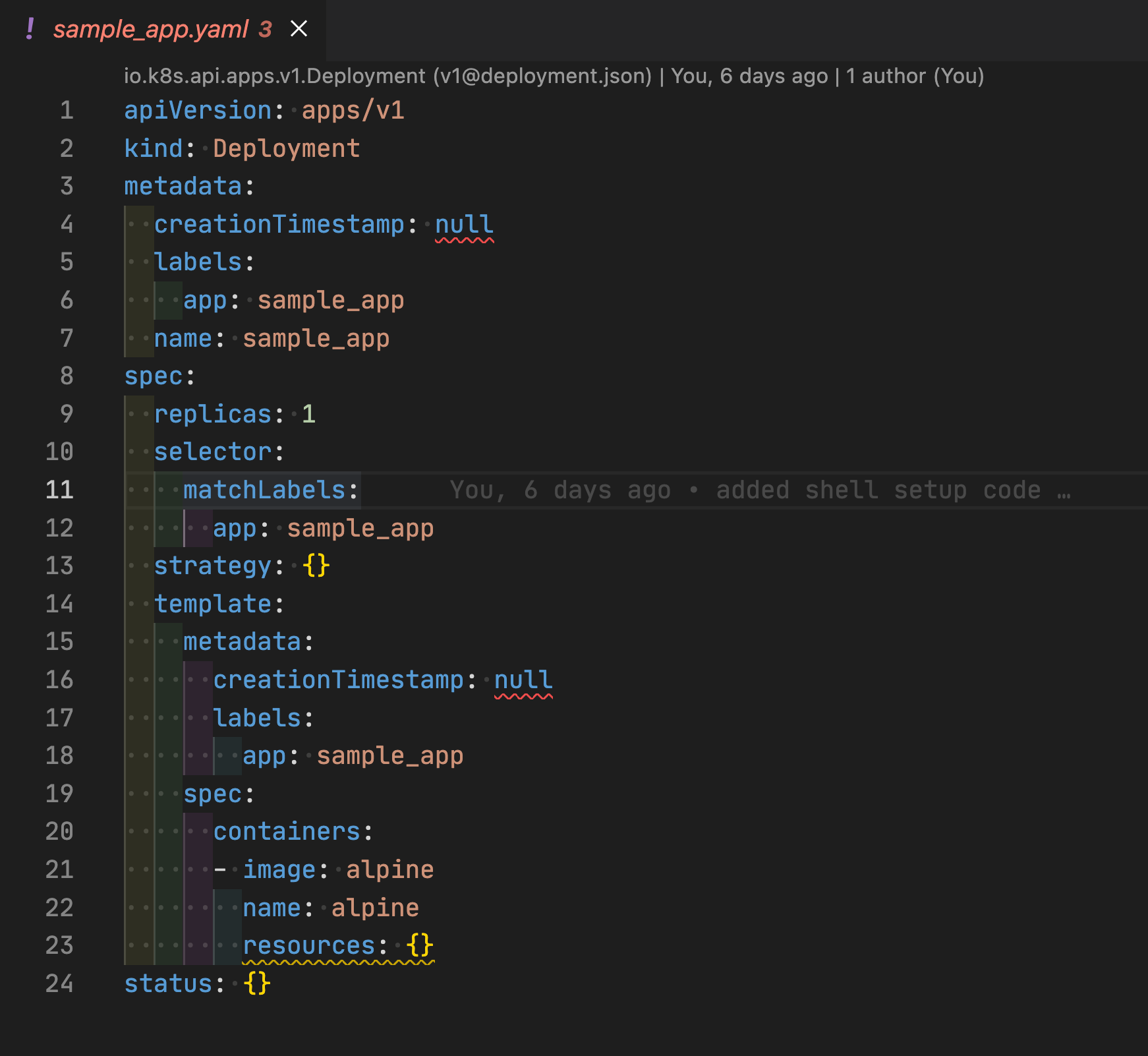The height and width of the screenshot is (1056, 1148).
Task: Click the name key on line 7
Action: 183,338
